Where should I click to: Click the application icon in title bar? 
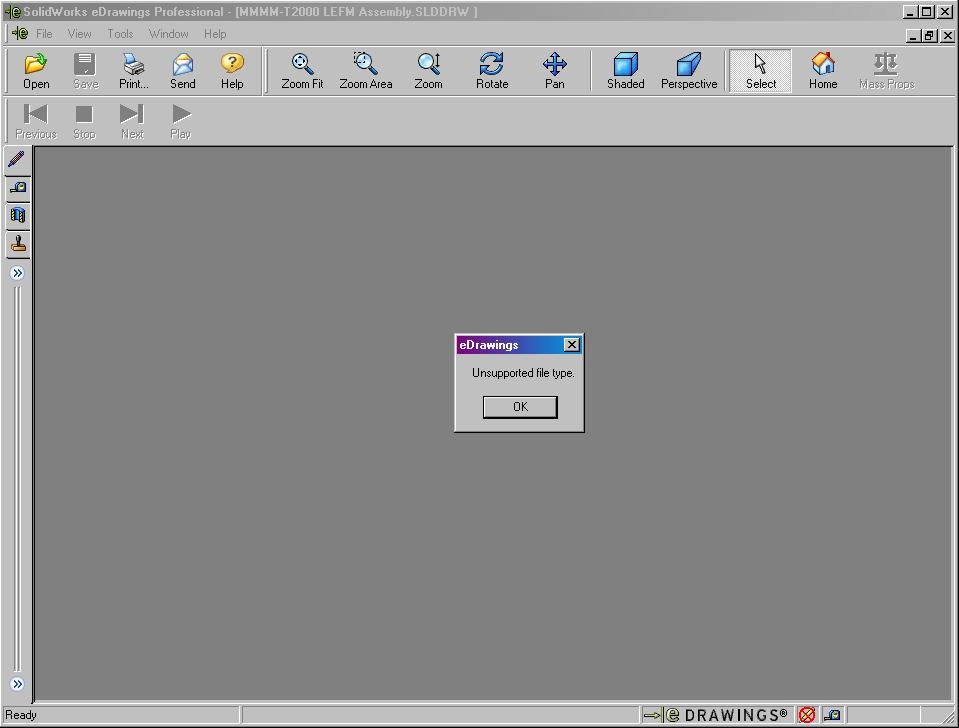(x=12, y=12)
